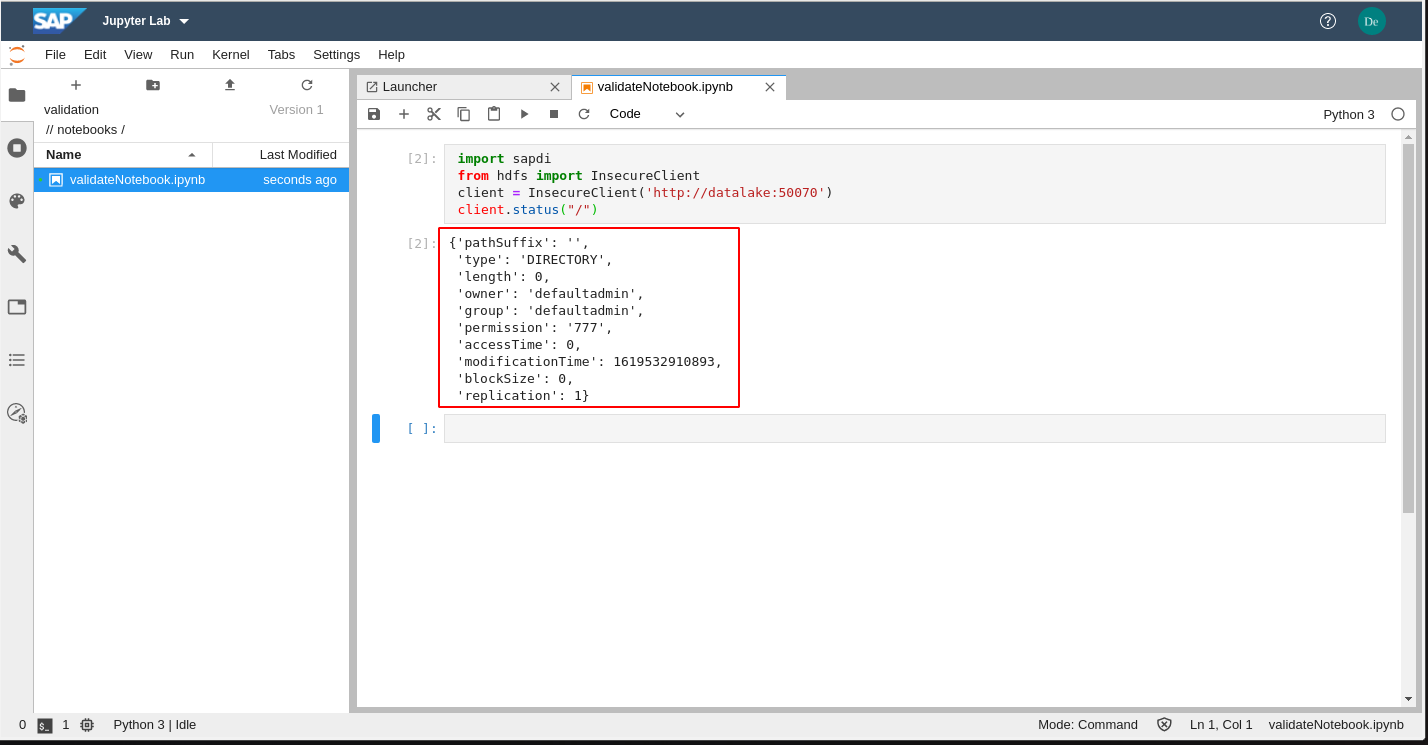The width and height of the screenshot is (1428, 745).
Task: Click the notebooks breadcrumb path
Action: click(x=89, y=130)
